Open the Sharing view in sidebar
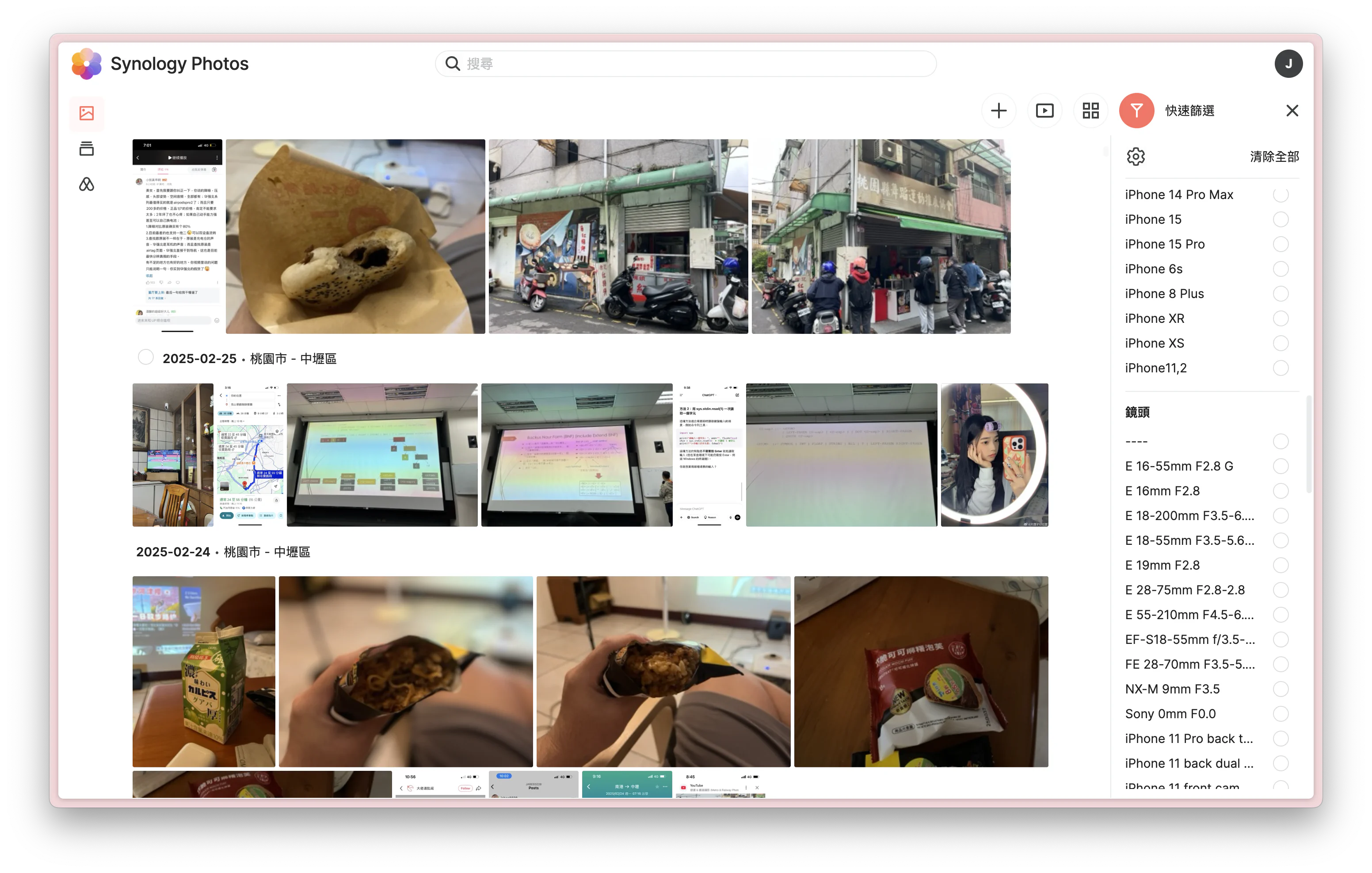 pyautogui.click(x=87, y=184)
